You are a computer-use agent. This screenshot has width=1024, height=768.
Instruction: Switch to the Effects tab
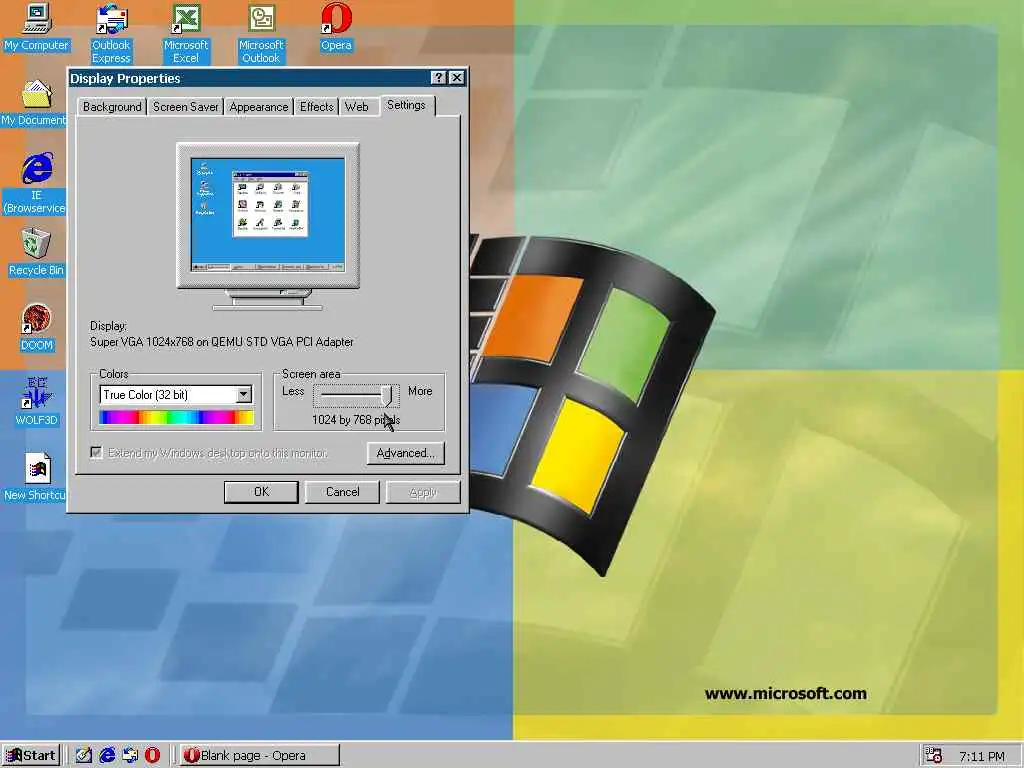317,107
